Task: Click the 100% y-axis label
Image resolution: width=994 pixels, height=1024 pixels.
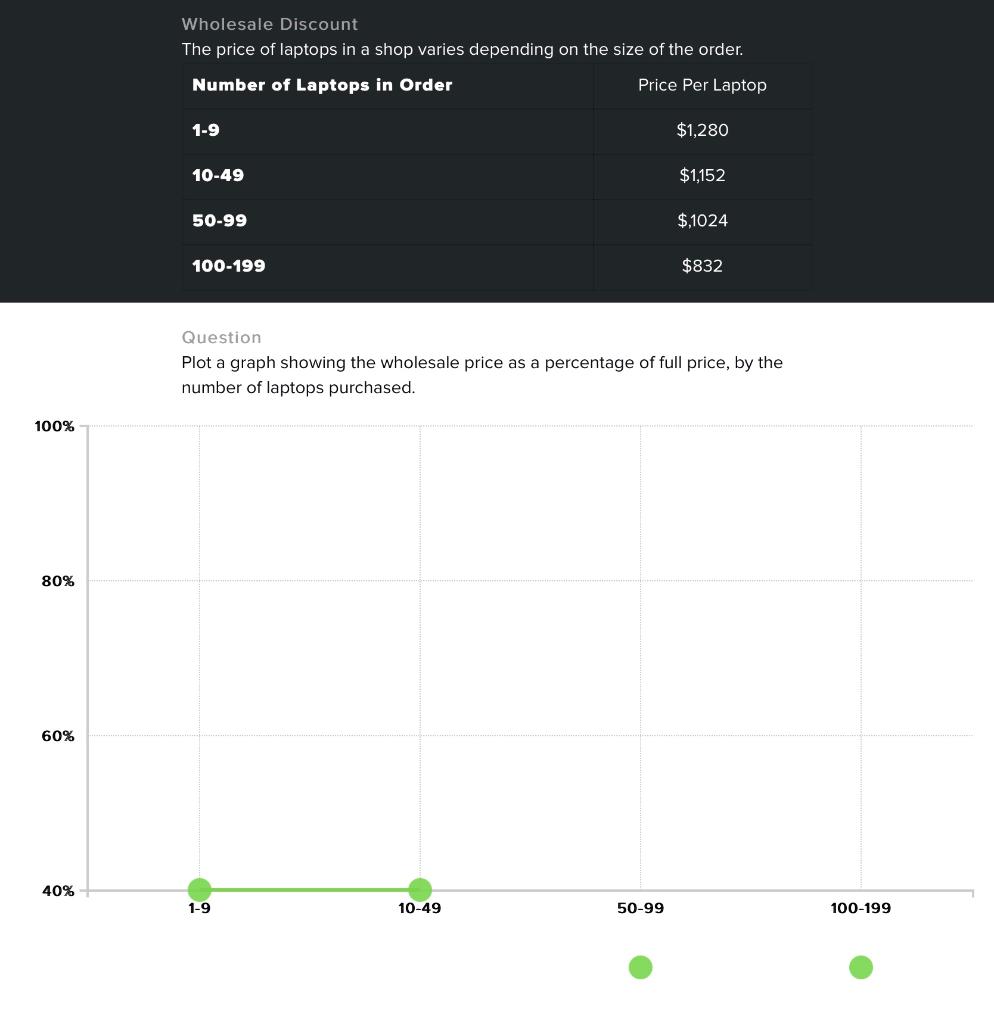Action: click(54, 426)
